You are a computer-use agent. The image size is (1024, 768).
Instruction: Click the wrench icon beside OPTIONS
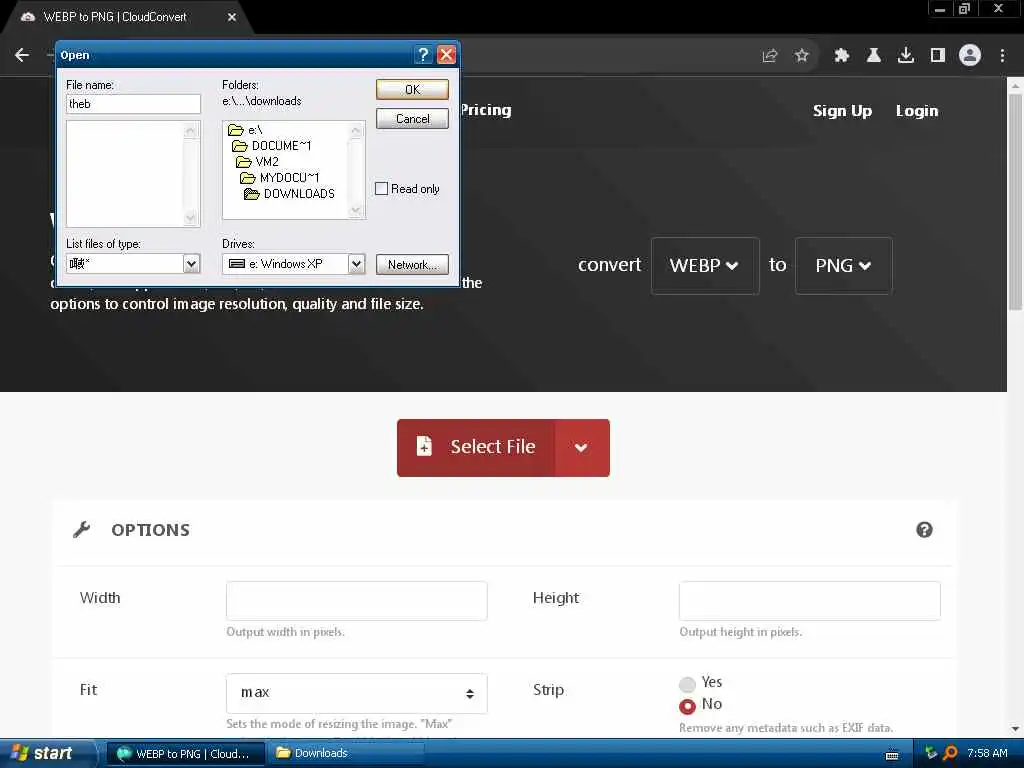click(x=82, y=530)
